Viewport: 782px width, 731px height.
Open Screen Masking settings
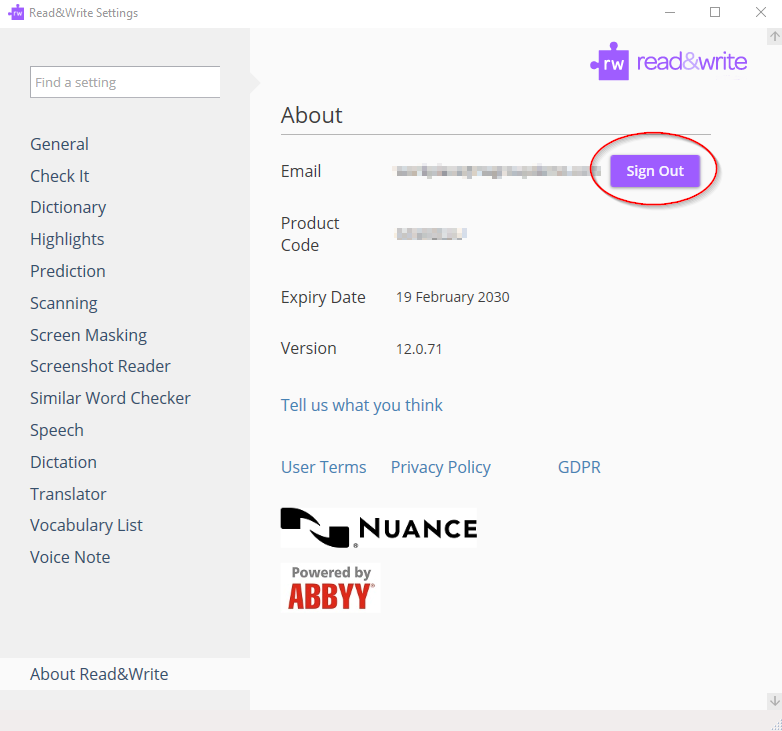point(88,335)
